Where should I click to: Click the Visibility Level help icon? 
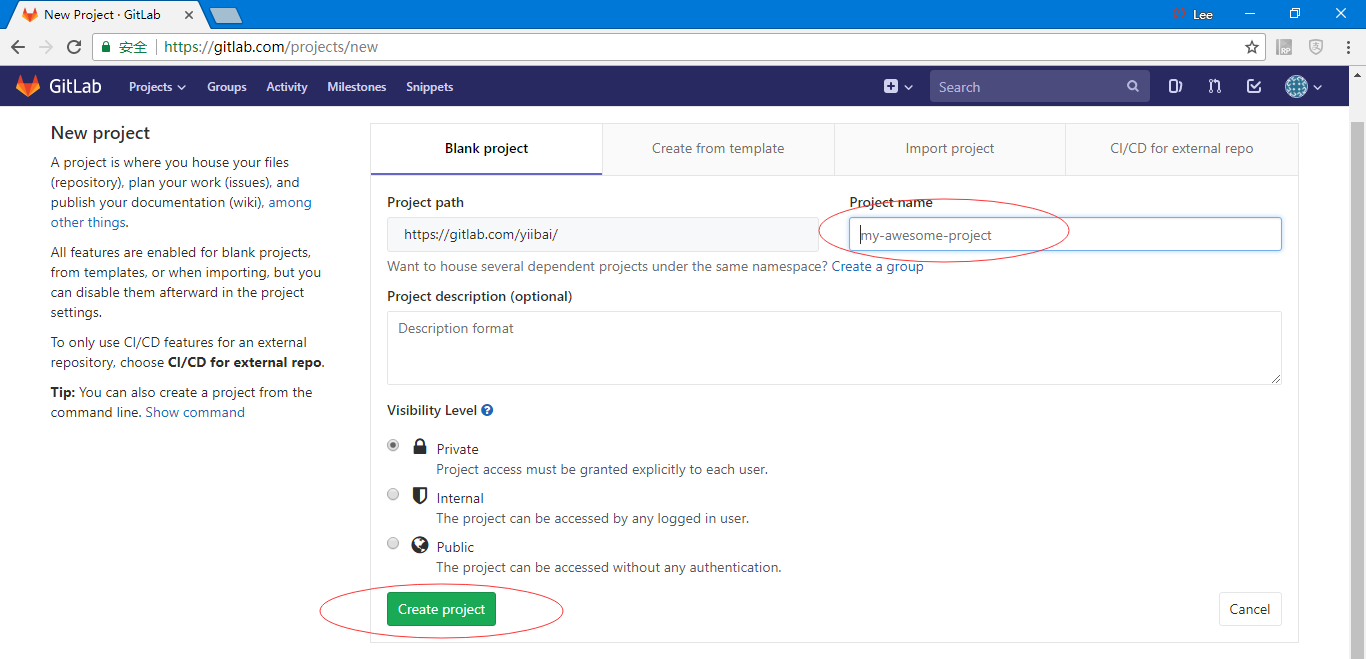click(x=487, y=410)
